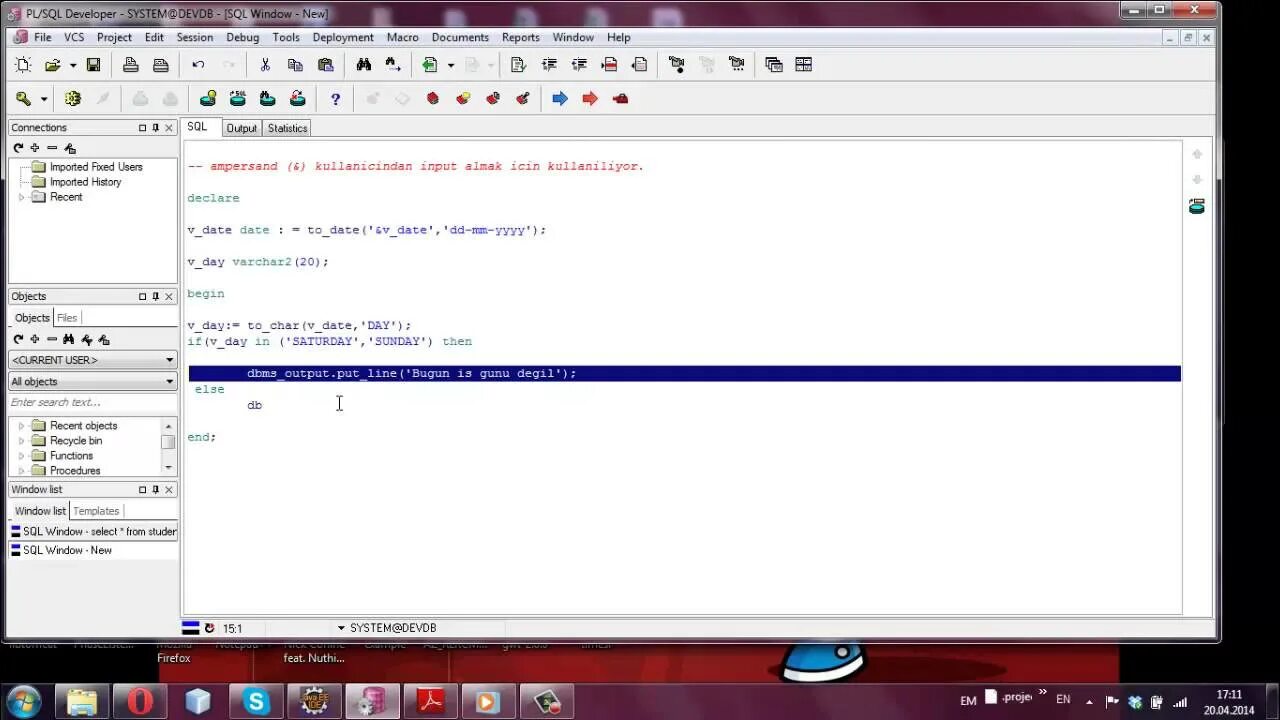The image size is (1280, 720).
Task: Select SQL Window - select * from student entry
Action: click(93, 532)
